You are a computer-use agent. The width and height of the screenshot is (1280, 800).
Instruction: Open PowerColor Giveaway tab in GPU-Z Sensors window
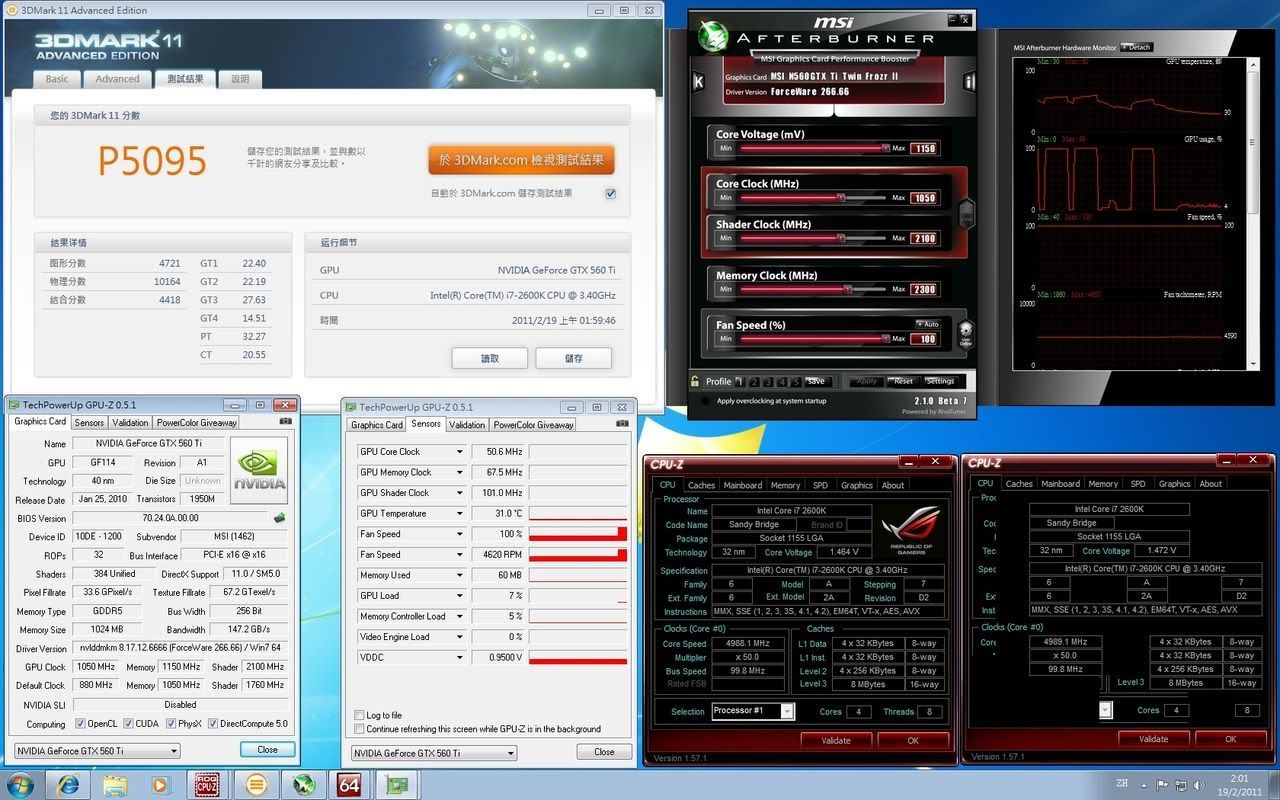tap(534, 424)
